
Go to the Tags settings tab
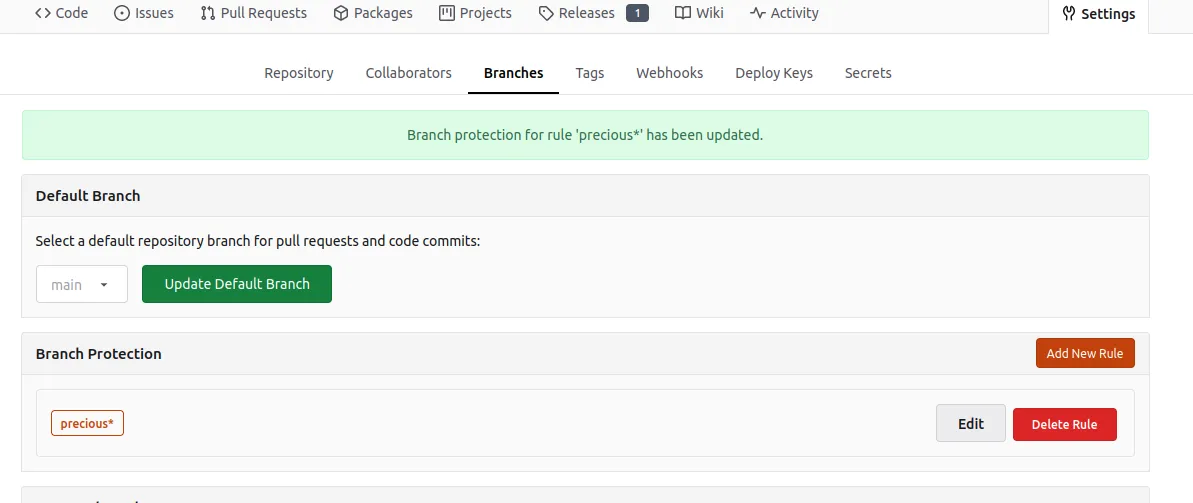click(x=590, y=73)
